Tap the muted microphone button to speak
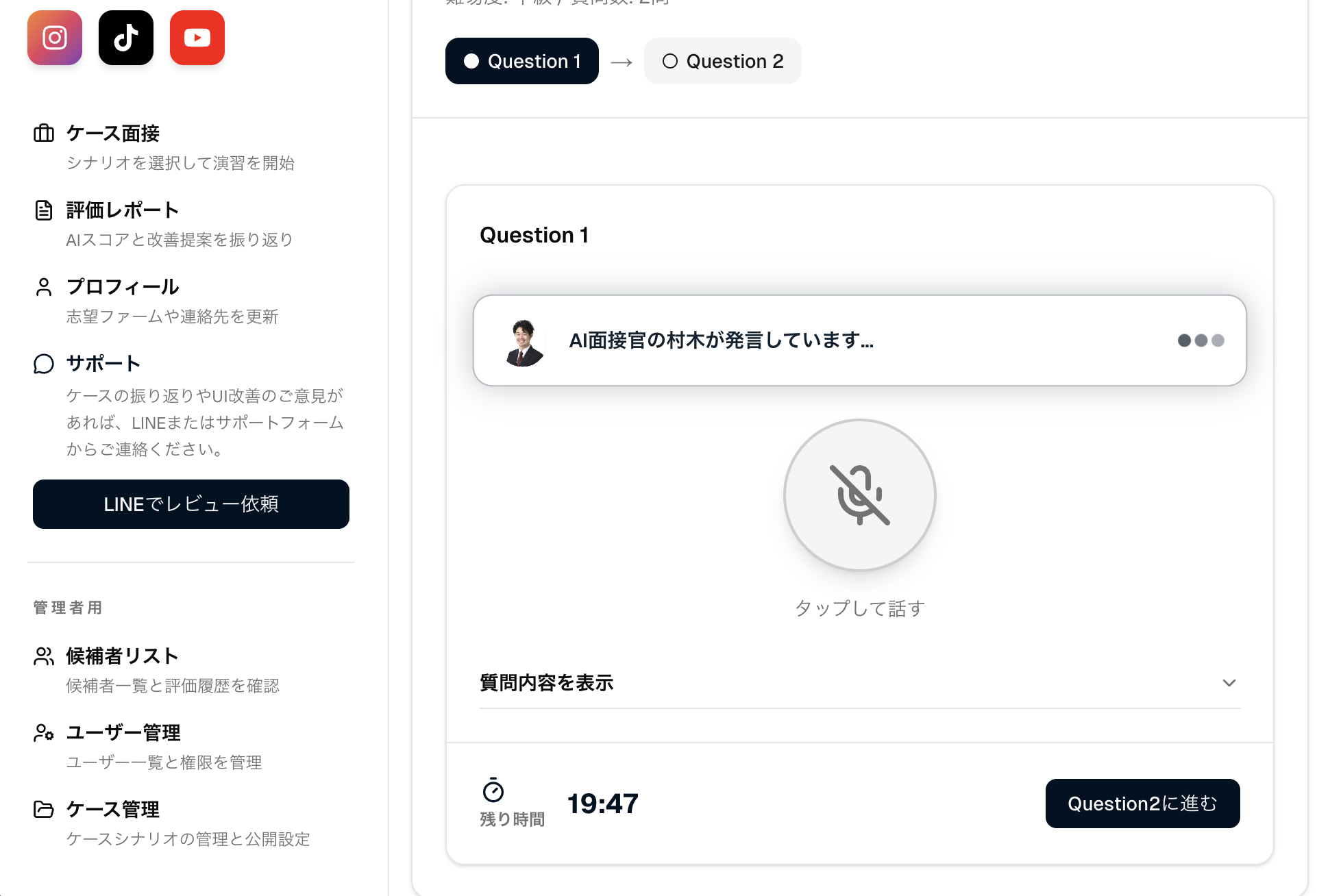This screenshot has height=896, width=1317. coord(859,495)
